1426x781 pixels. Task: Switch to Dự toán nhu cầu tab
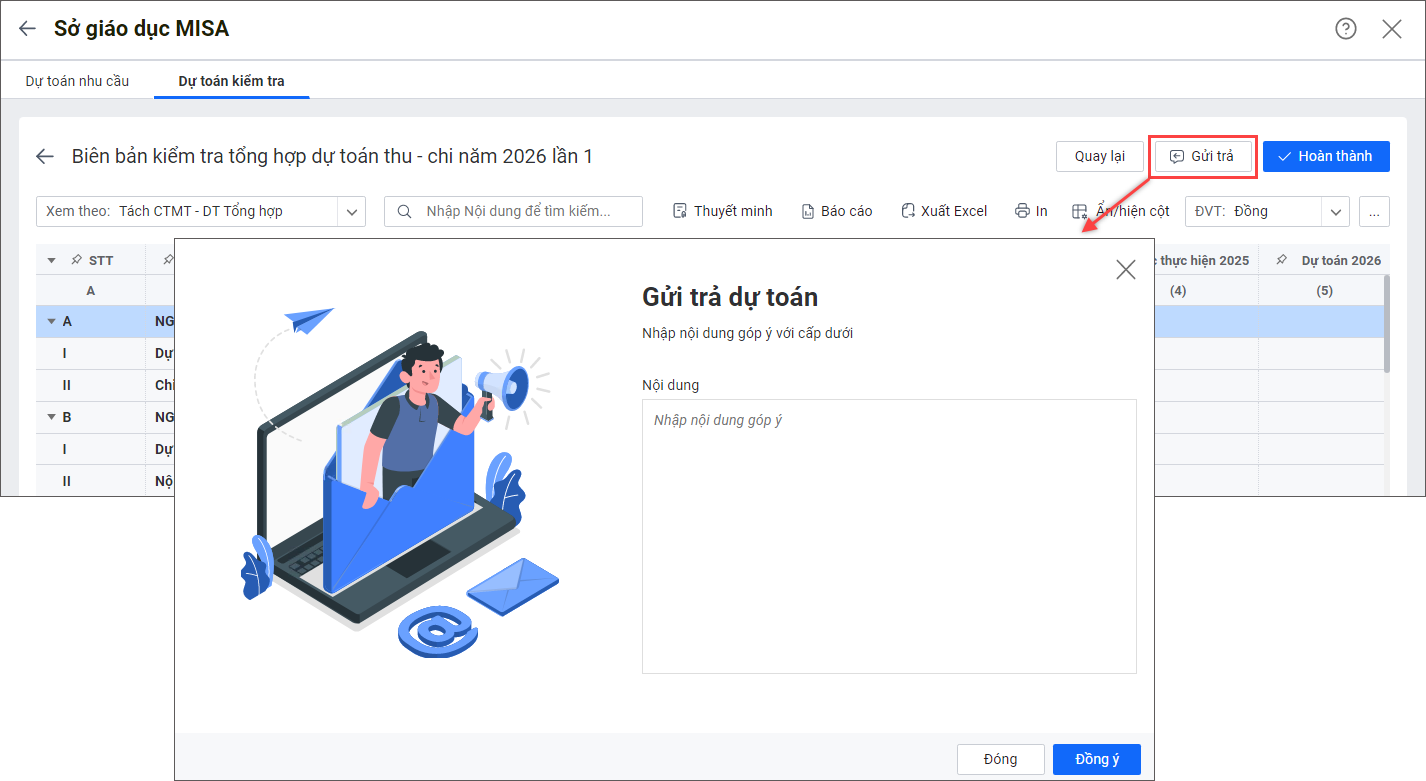77,81
